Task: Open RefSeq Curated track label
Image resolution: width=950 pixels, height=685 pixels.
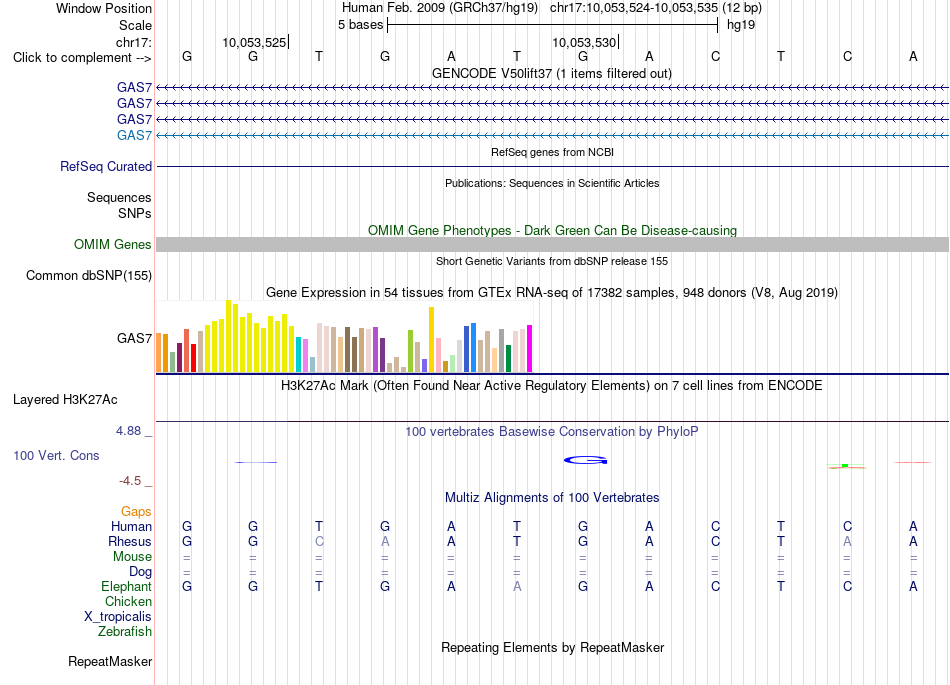Action: 106,166
